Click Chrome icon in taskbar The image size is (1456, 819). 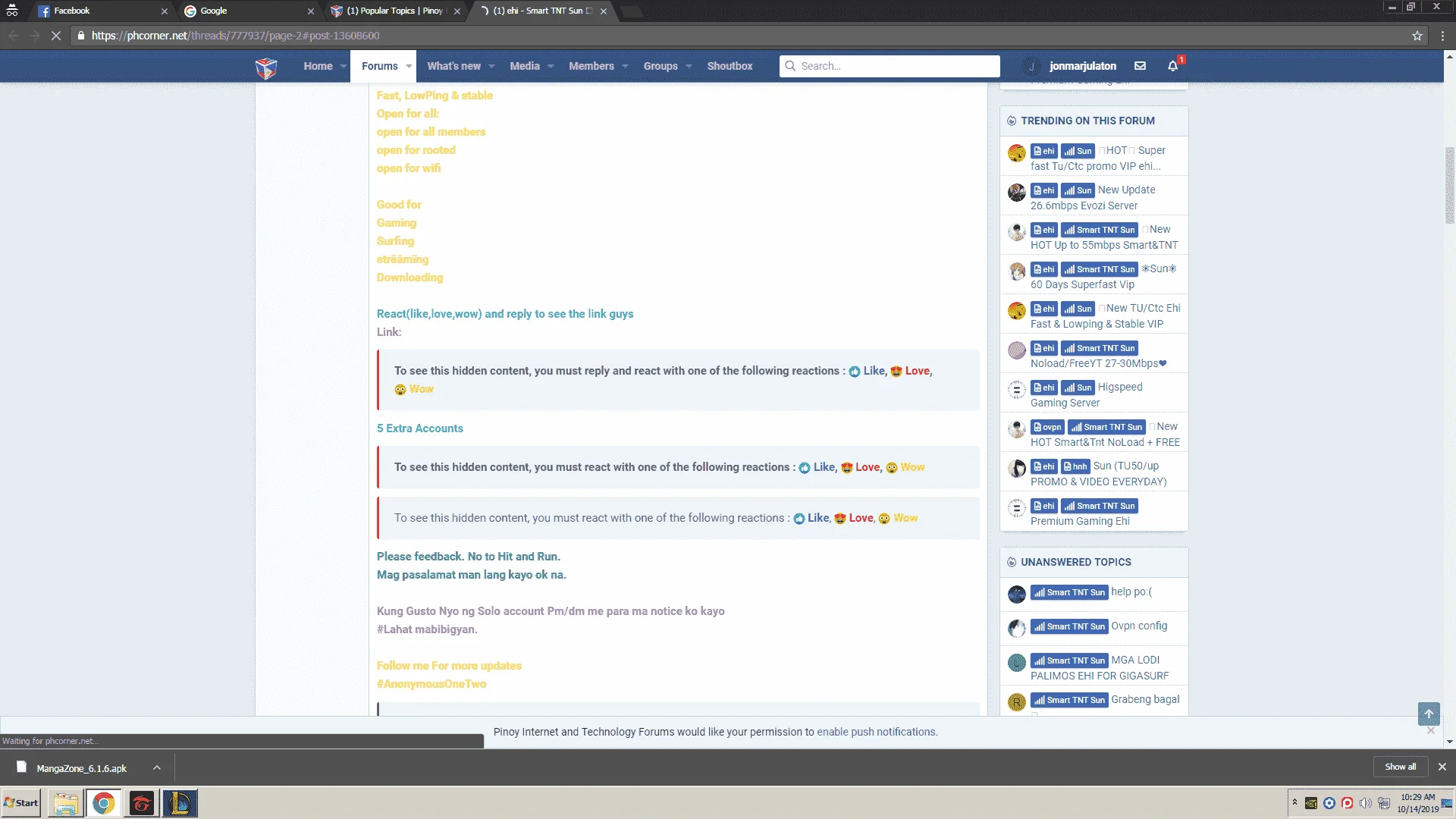pos(104,803)
